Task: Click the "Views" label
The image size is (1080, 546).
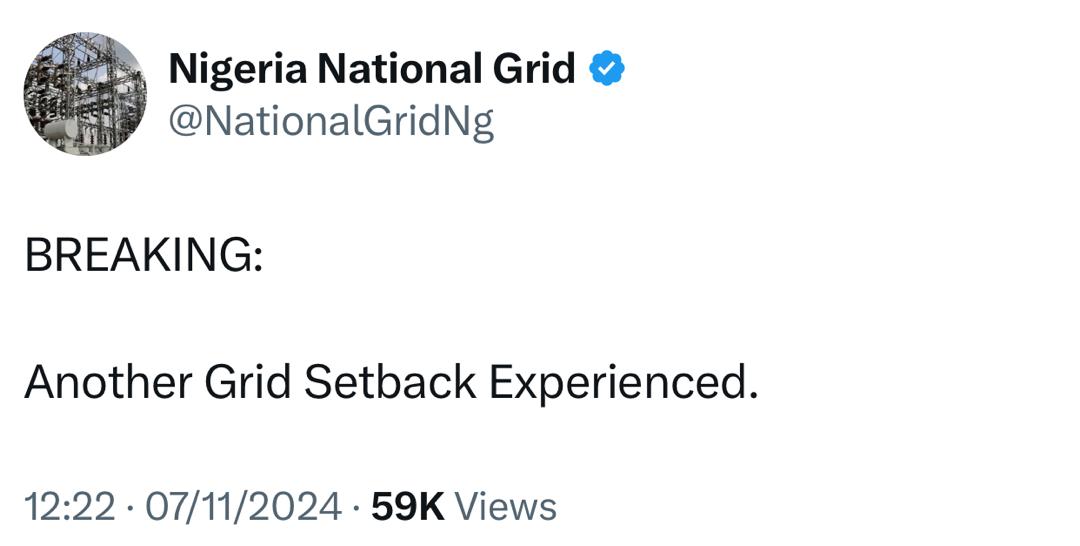Action: pyautogui.click(x=505, y=506)
